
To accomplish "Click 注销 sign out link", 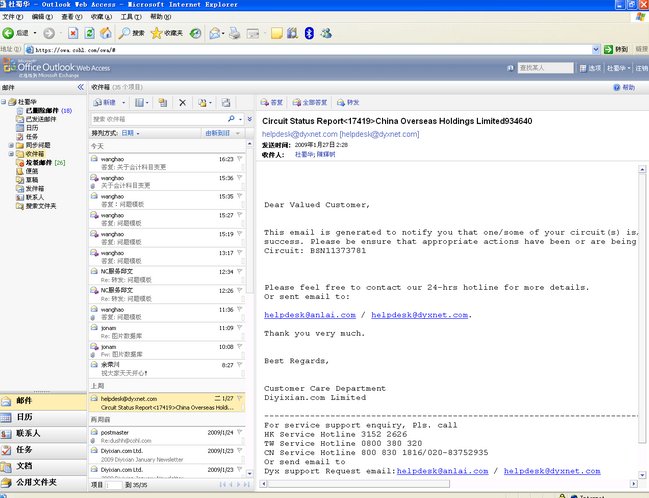I will click(x=642, y=68).
